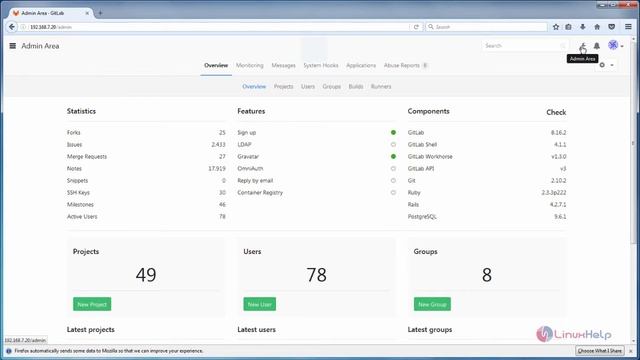Click the OmniAuth status indicator
640x360 pixels.
click(393, 168)
